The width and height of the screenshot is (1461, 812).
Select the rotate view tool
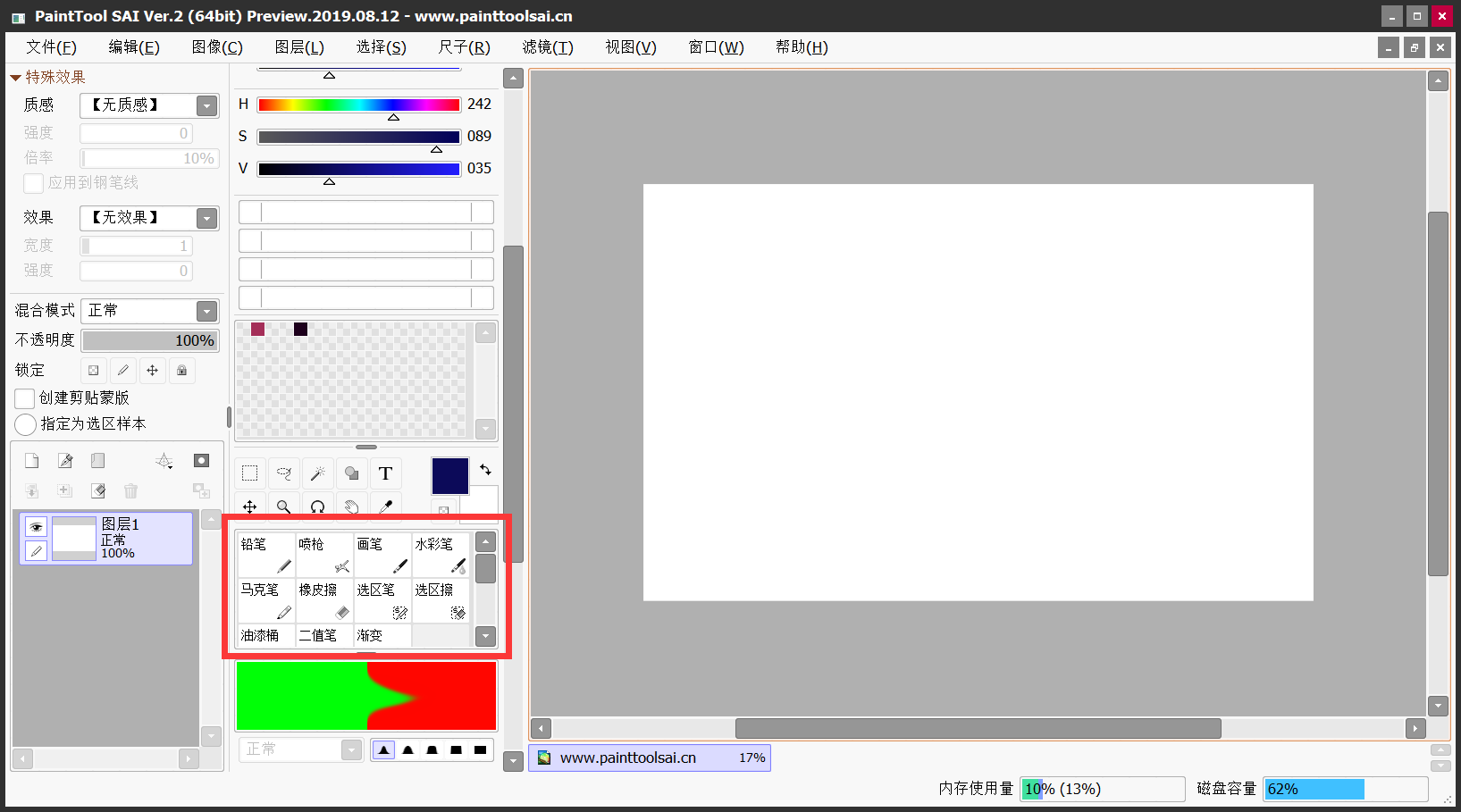[x=317, y=506]
